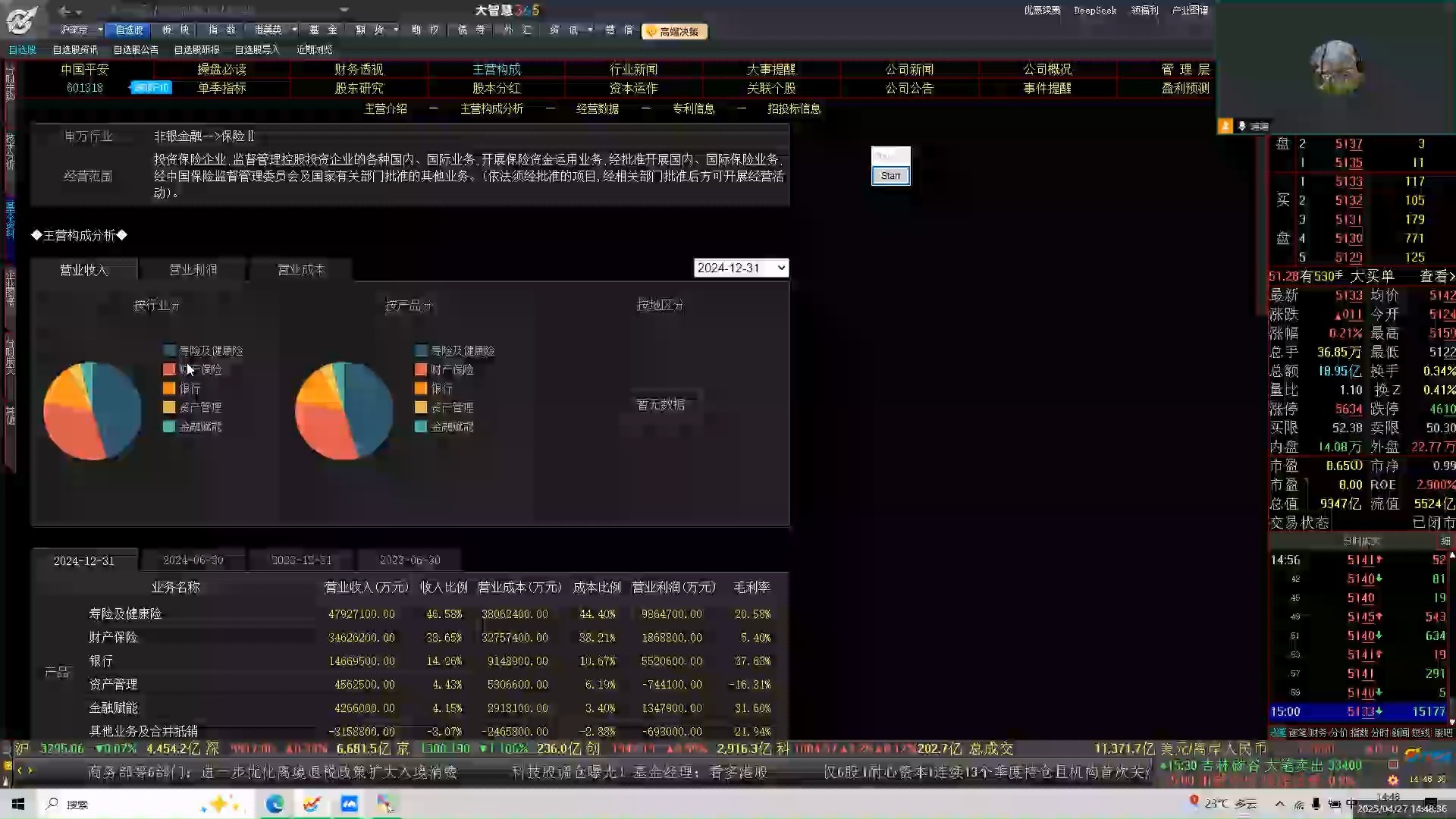This screenshot has width=1456, height=819.
Task: Select the 板块 menu tab
Action: click(x=176, y=30)
